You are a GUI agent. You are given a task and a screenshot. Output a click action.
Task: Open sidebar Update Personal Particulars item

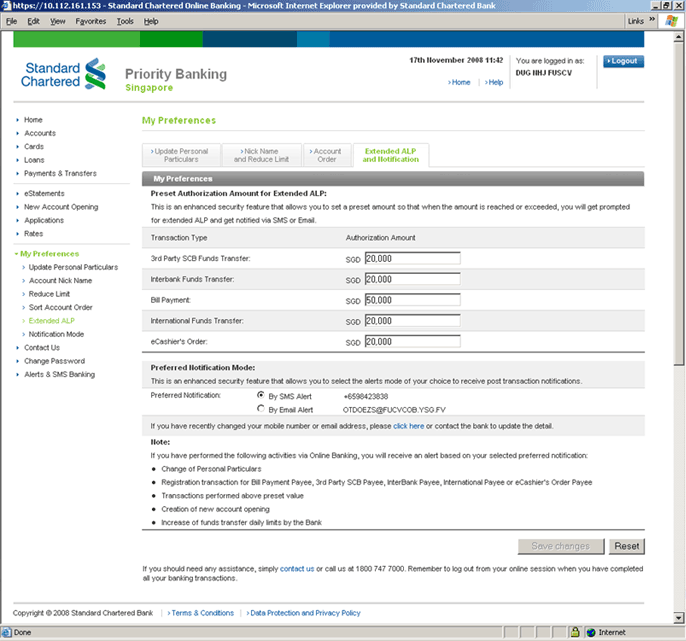[x=73, y=267]
